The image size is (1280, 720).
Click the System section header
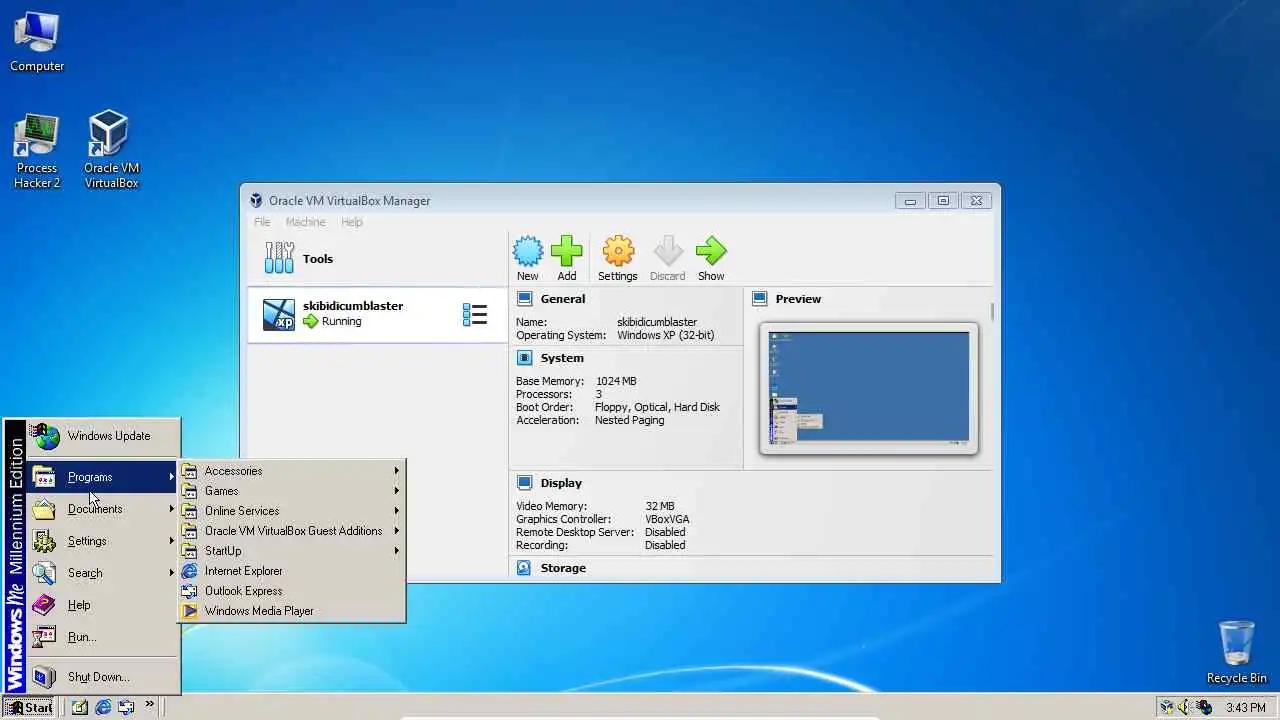pyautogui.click(x=562, y=358)
